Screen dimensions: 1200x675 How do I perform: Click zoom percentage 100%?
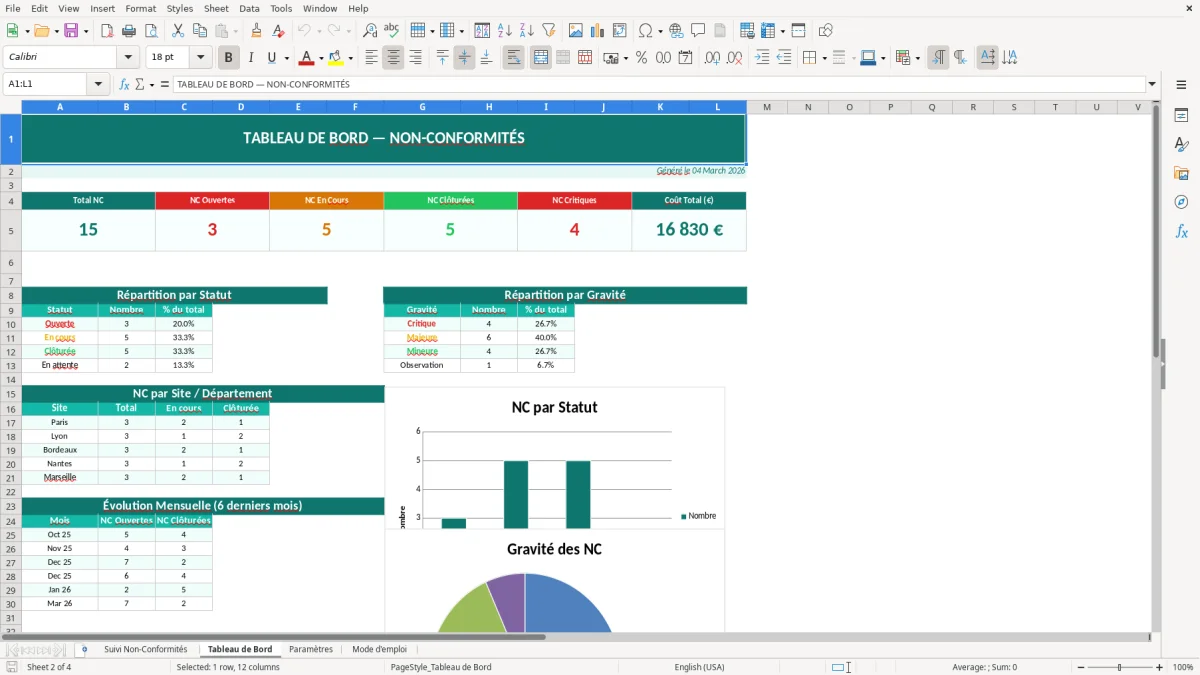(1183, 667)
